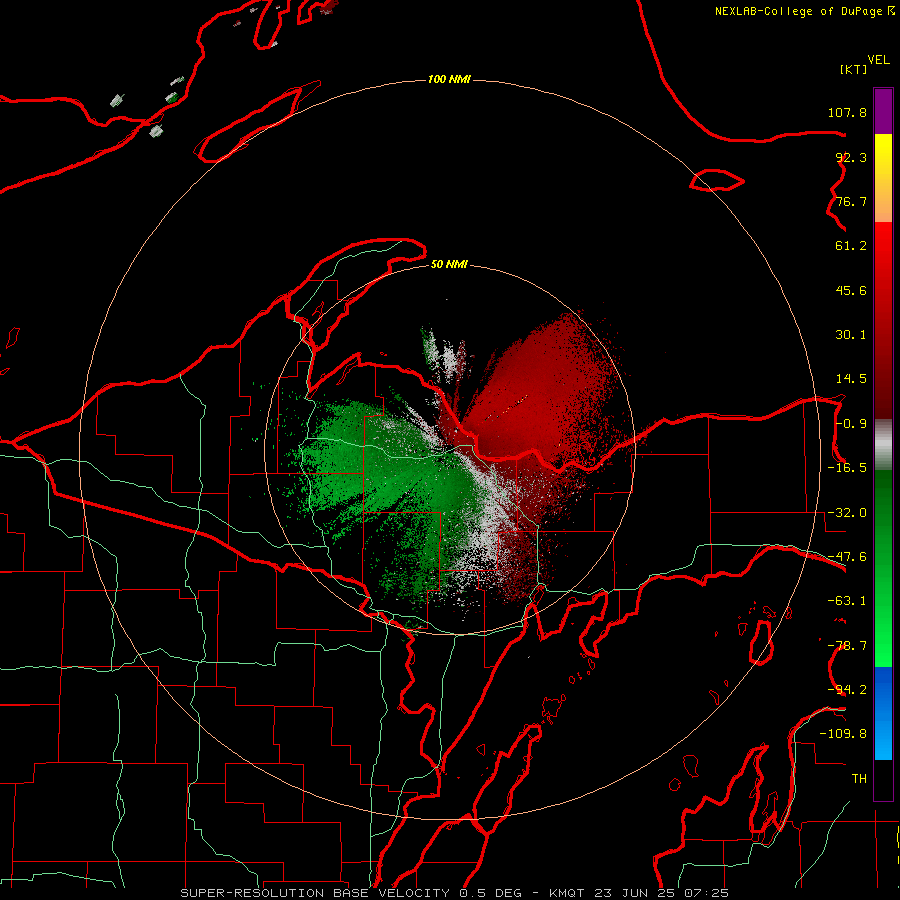Click the -63.1 velocity scale value

tap(847, 601)
